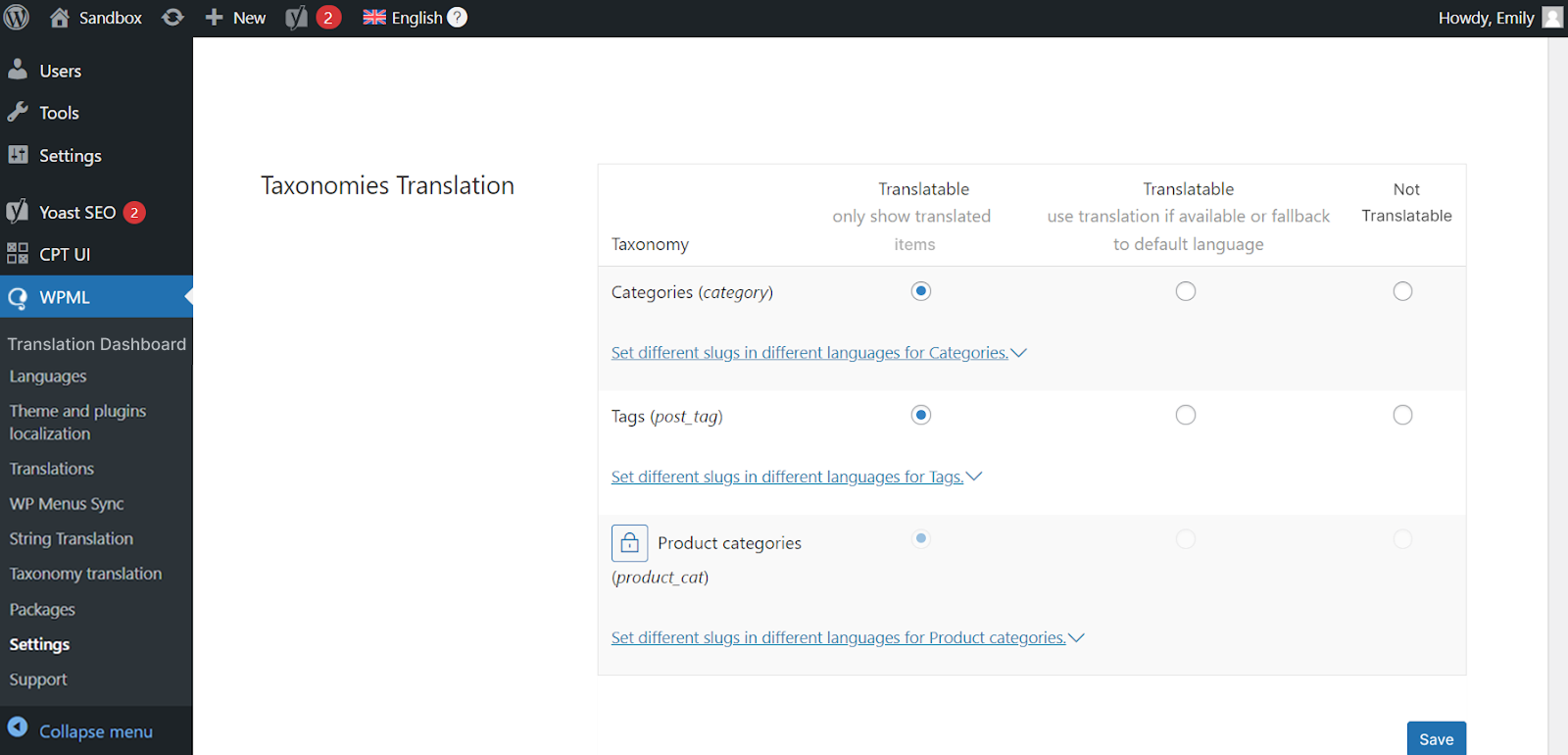This screenshot has width=1568, height=755.
Task: Click the New plus icon
Action: 214,18
